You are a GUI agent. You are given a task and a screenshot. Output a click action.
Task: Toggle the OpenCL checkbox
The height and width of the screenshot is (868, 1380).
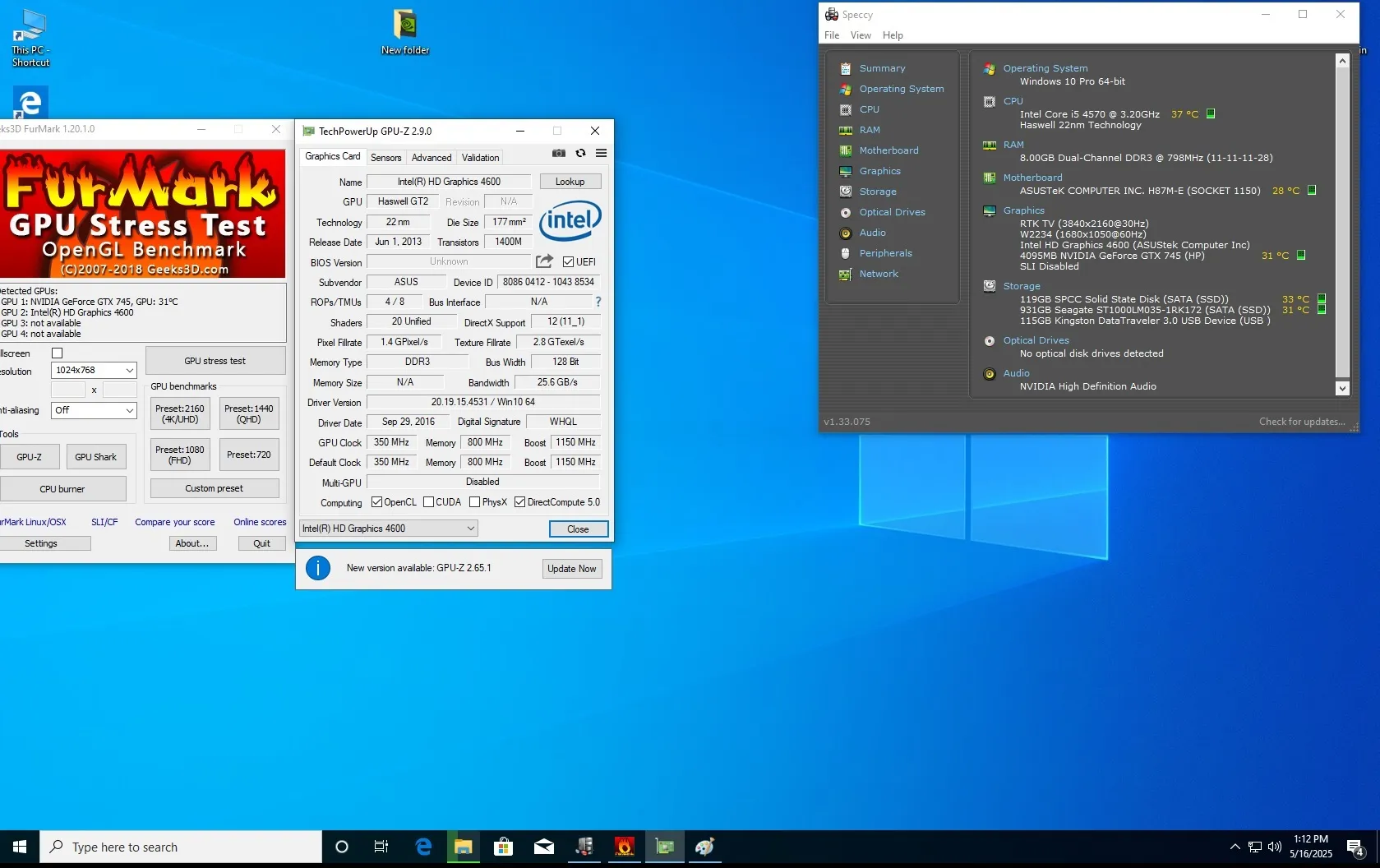tap(376, 502)
